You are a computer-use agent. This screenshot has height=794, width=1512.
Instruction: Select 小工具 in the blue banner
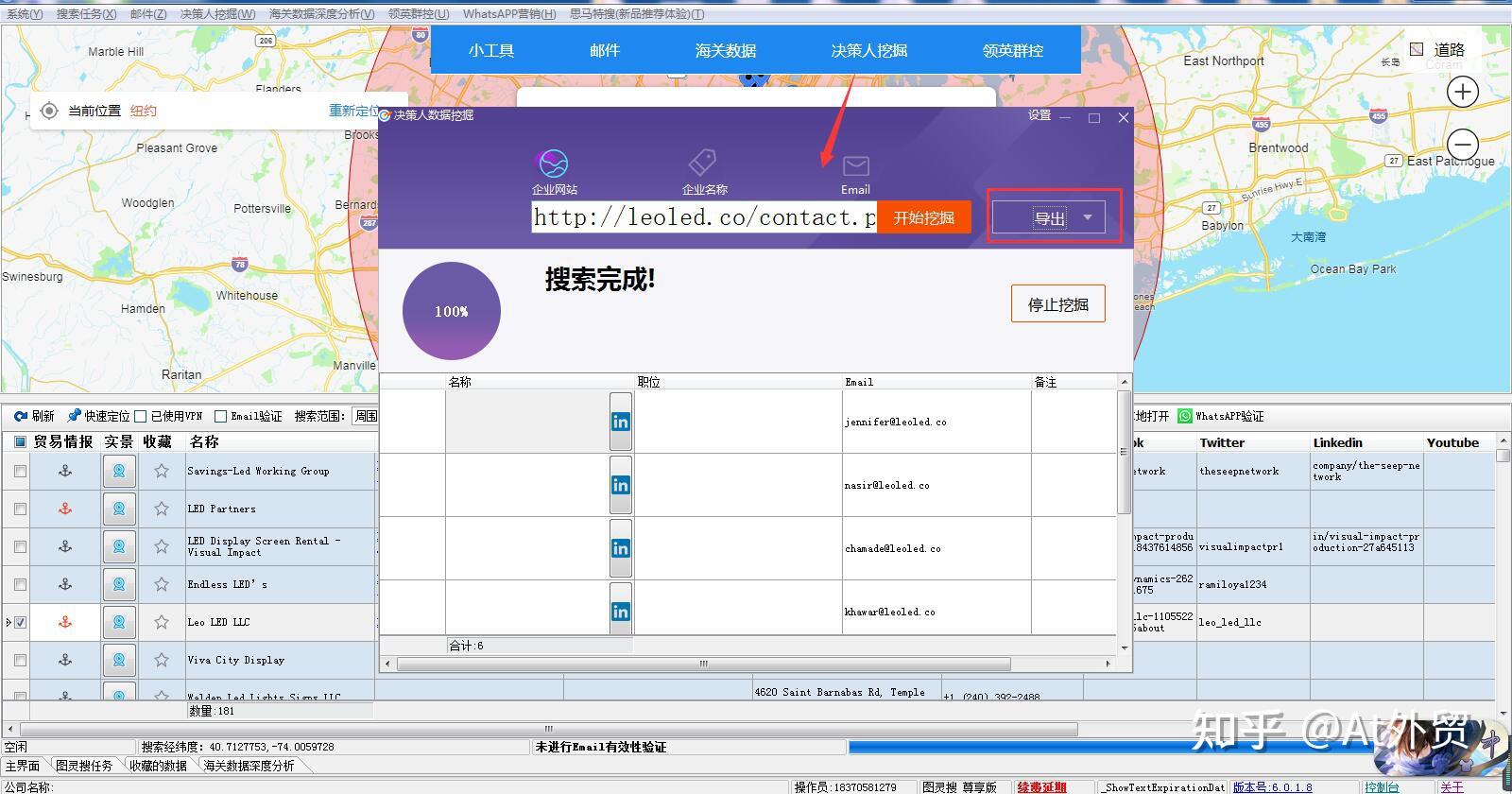coord(491,50)
